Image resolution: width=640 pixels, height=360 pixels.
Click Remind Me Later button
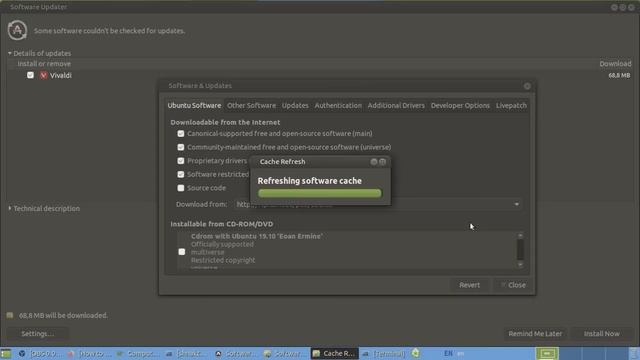tap(535, 334)
